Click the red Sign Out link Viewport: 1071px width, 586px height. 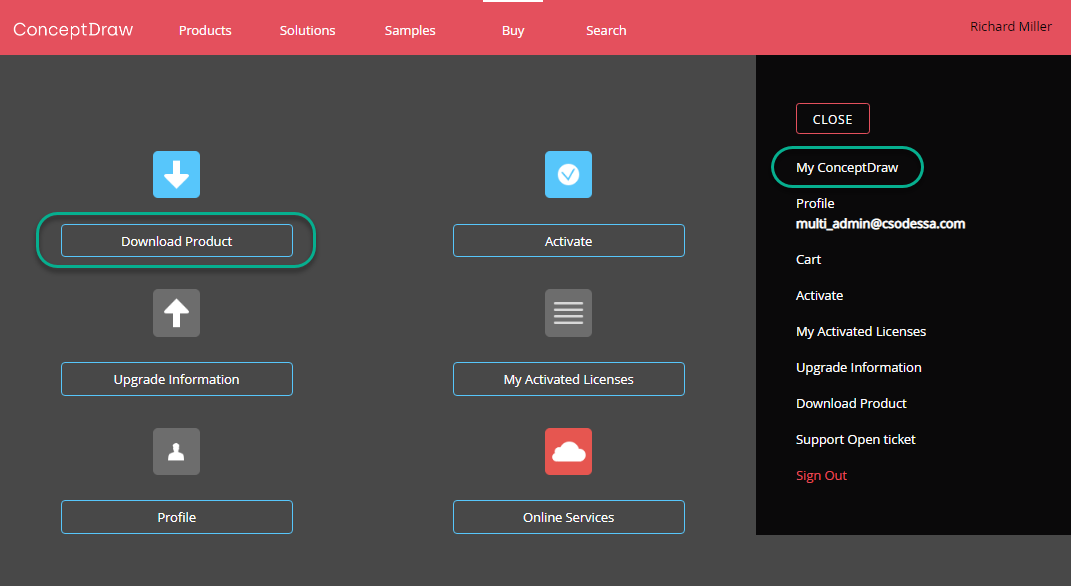coord(821,476)
